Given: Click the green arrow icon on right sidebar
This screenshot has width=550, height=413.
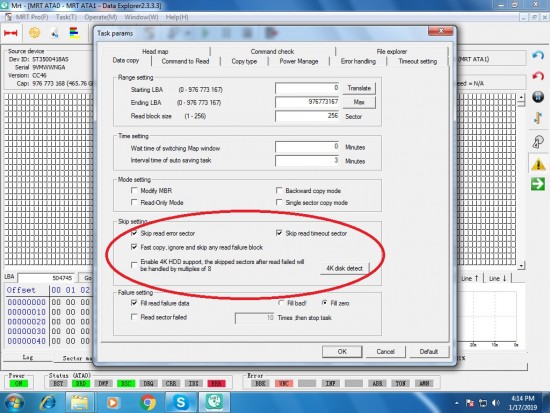Looking at the screenshot, I should point(538,184).
